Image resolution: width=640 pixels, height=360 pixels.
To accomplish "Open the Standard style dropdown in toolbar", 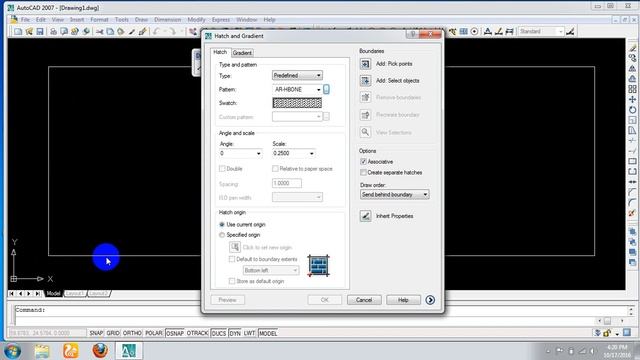I will (541, 31).
